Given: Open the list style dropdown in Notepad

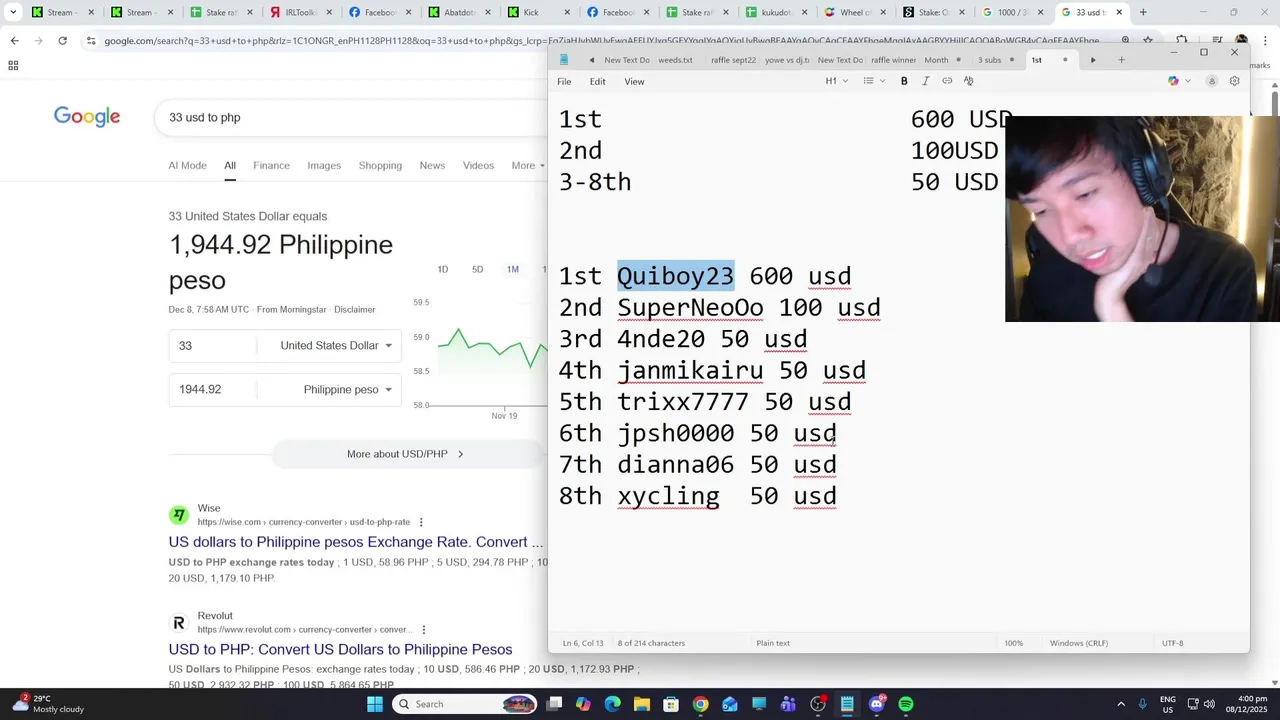Looking at the screenshot, I should 874,81.
